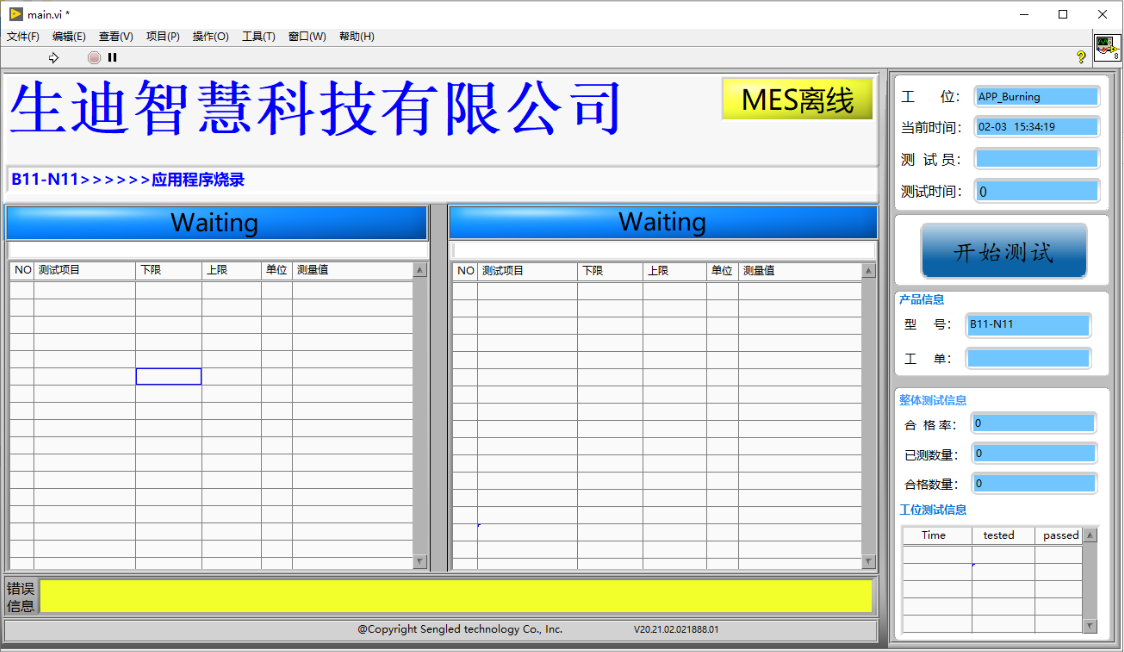
Task: Click the 工位 field showing APP_Burning
Action: point(1037,97)
